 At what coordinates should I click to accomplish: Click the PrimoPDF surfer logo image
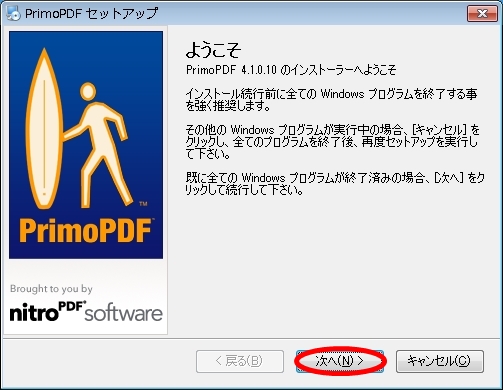[x=86, y=145]
